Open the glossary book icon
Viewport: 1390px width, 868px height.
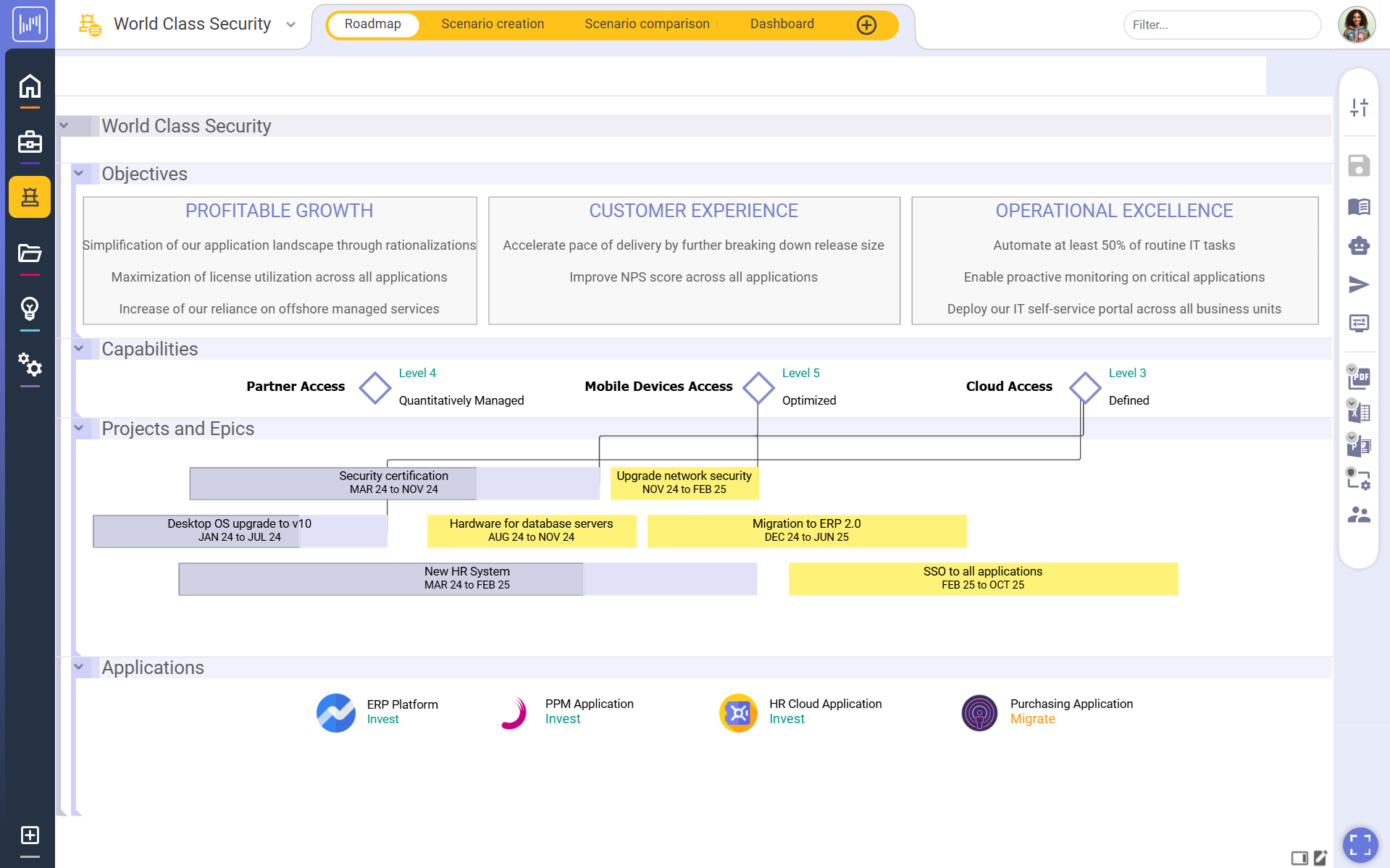tap(1360, 207)
